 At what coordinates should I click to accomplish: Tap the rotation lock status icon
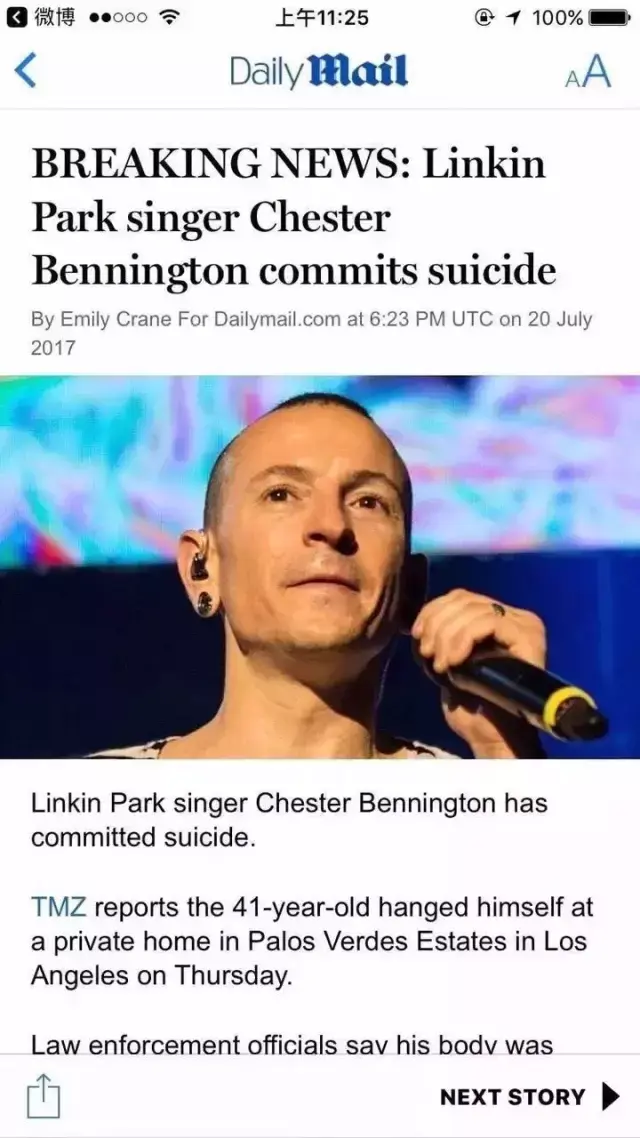point(484,17)
